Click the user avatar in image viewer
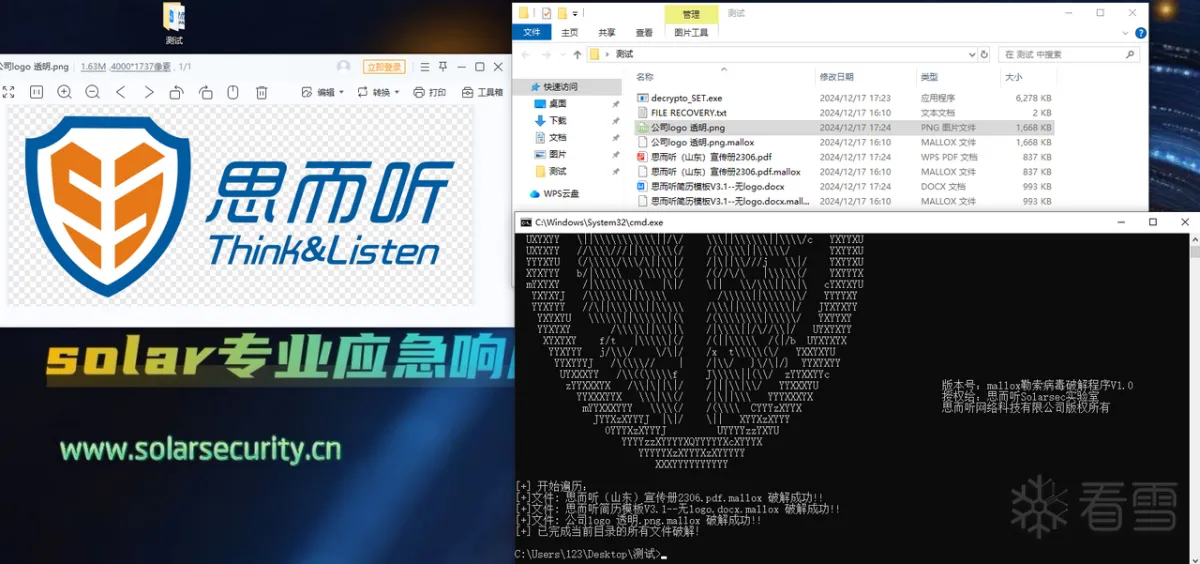The width and height of the screenshot is (1200, 564). (344, 67)
